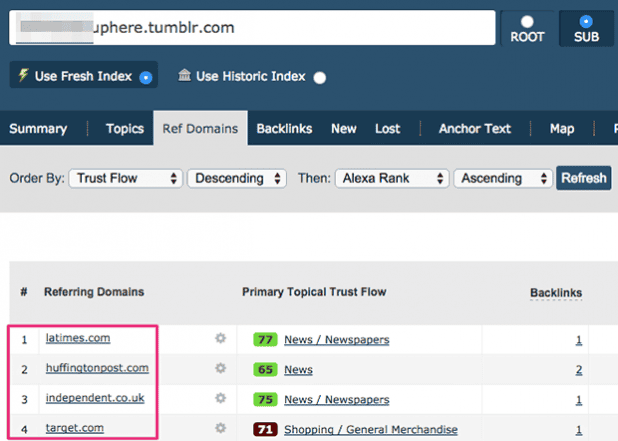Click the Trust Flow score 65 badge
This screenshot has height=441, width=618.
(x=265, y=370)
